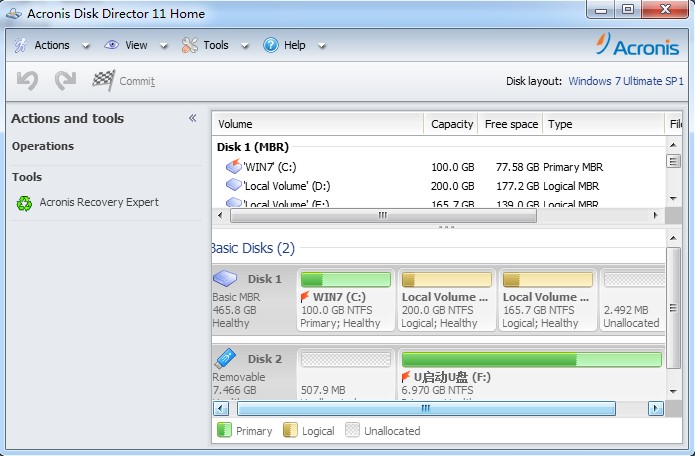
Task: Select the 'Local Volume' (D:) row
Action: pos(439,186)
